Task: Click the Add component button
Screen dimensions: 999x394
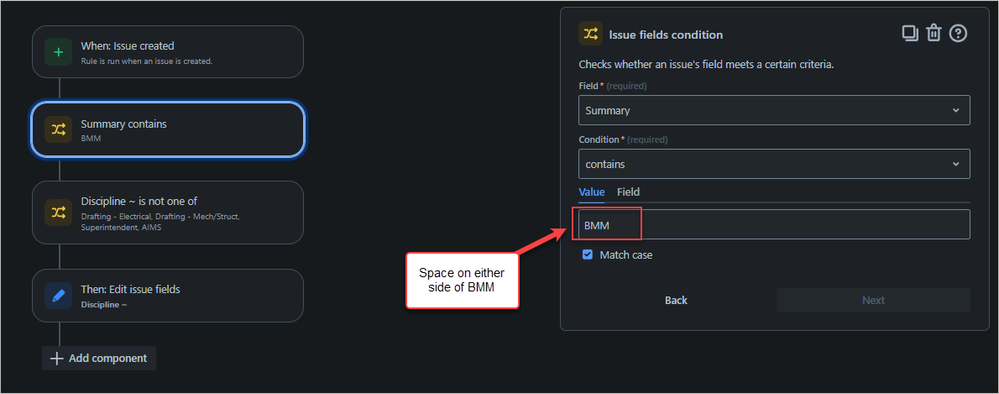Action: 99,358
